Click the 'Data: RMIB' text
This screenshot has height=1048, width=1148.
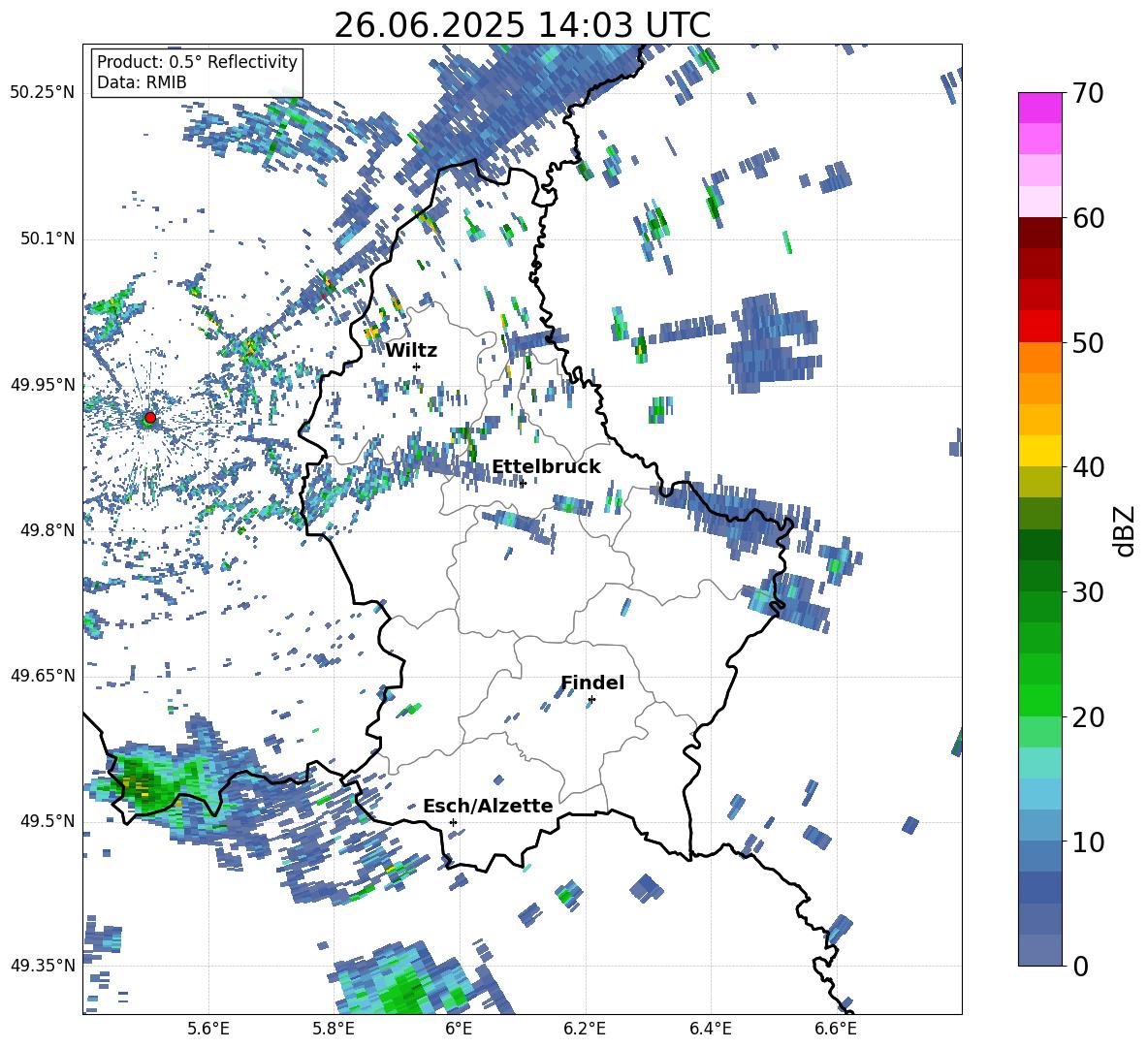142,82
